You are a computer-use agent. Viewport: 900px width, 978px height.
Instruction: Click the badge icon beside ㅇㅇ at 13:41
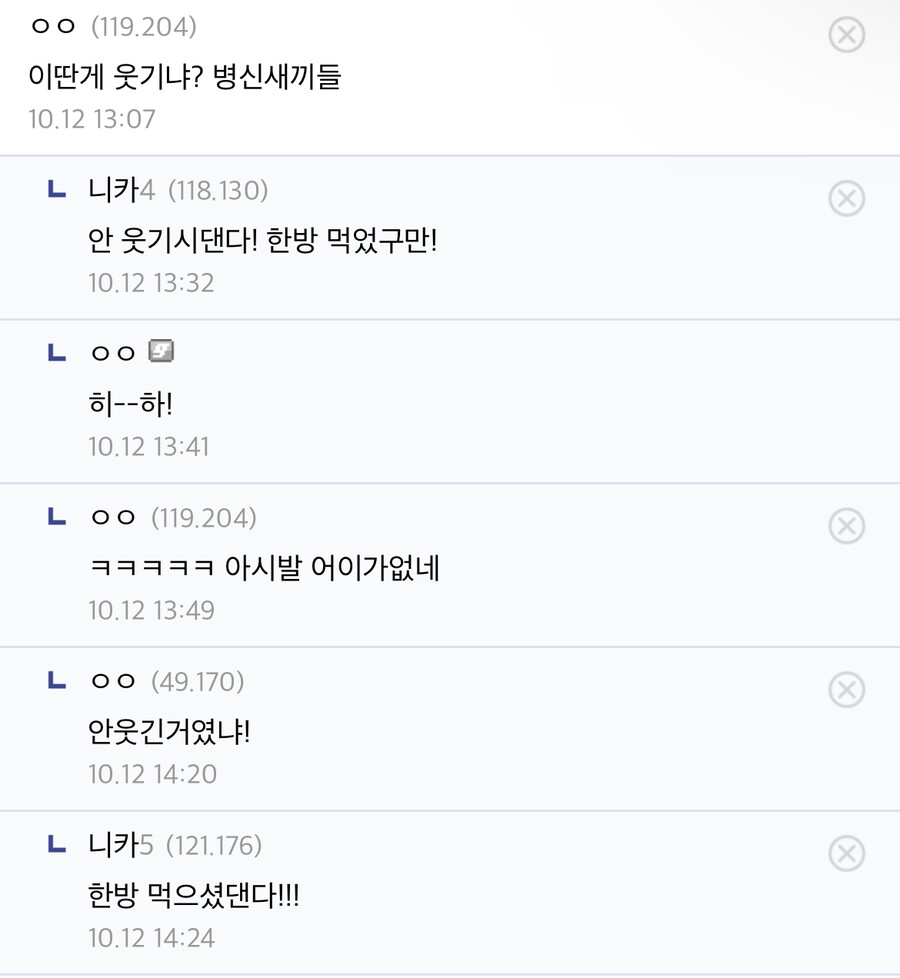pyautogui.click(x=161, y=351)
